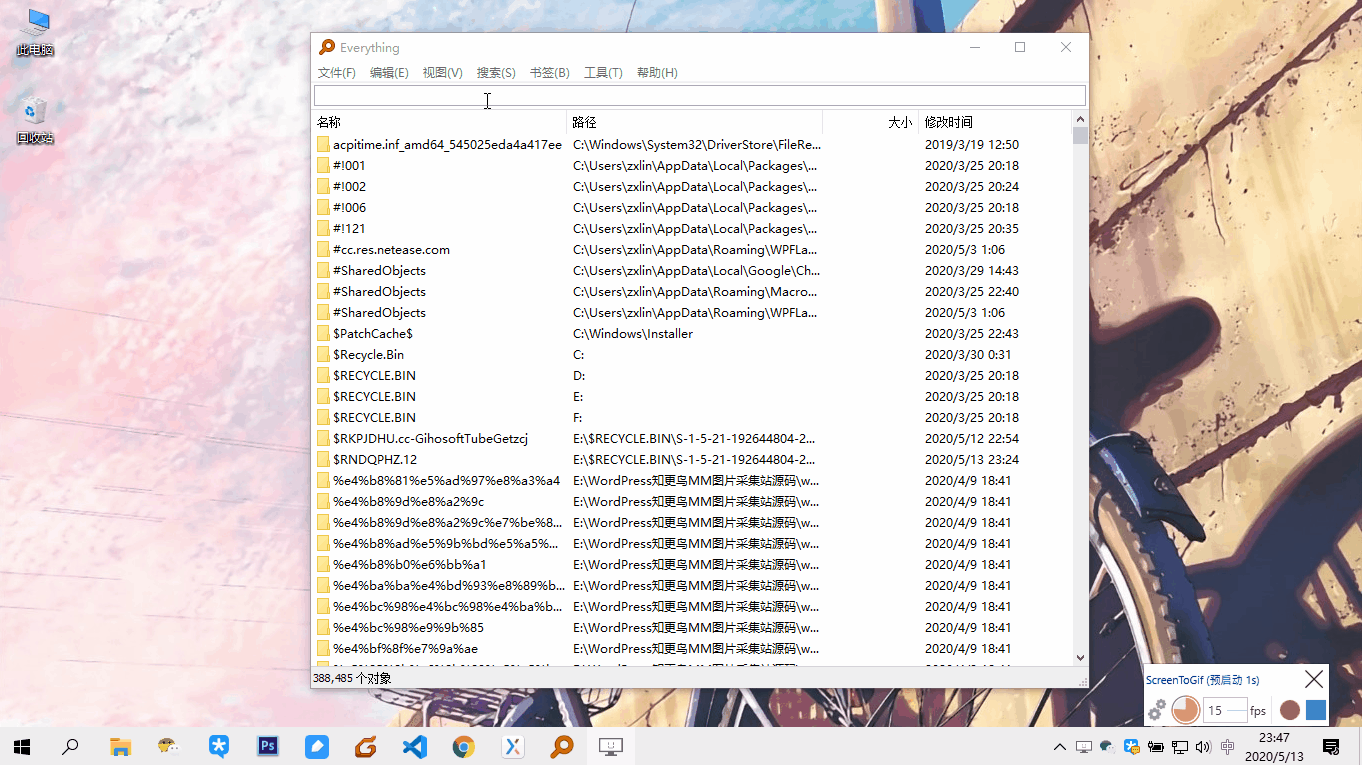1362x765 pixels.
Task: Click the battery icon in system tray
Action: point(1155,746)
